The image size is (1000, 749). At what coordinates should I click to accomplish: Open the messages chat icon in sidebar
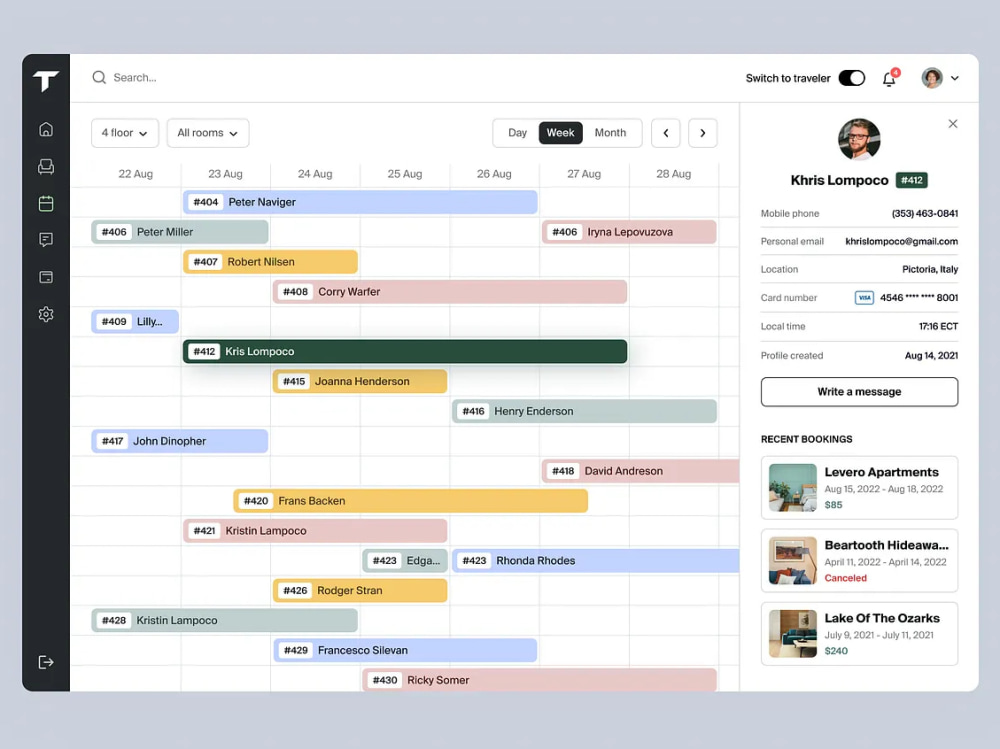point(46,240)
